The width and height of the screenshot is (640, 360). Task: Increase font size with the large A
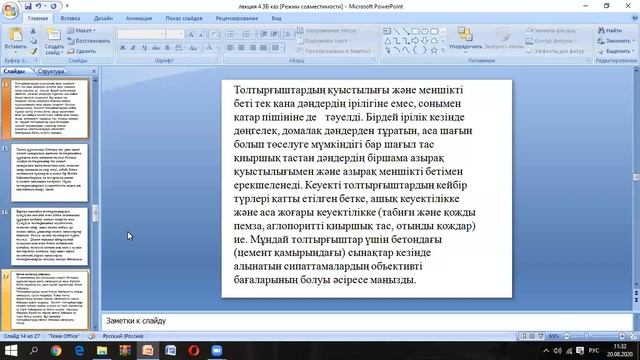pos(191,34)
